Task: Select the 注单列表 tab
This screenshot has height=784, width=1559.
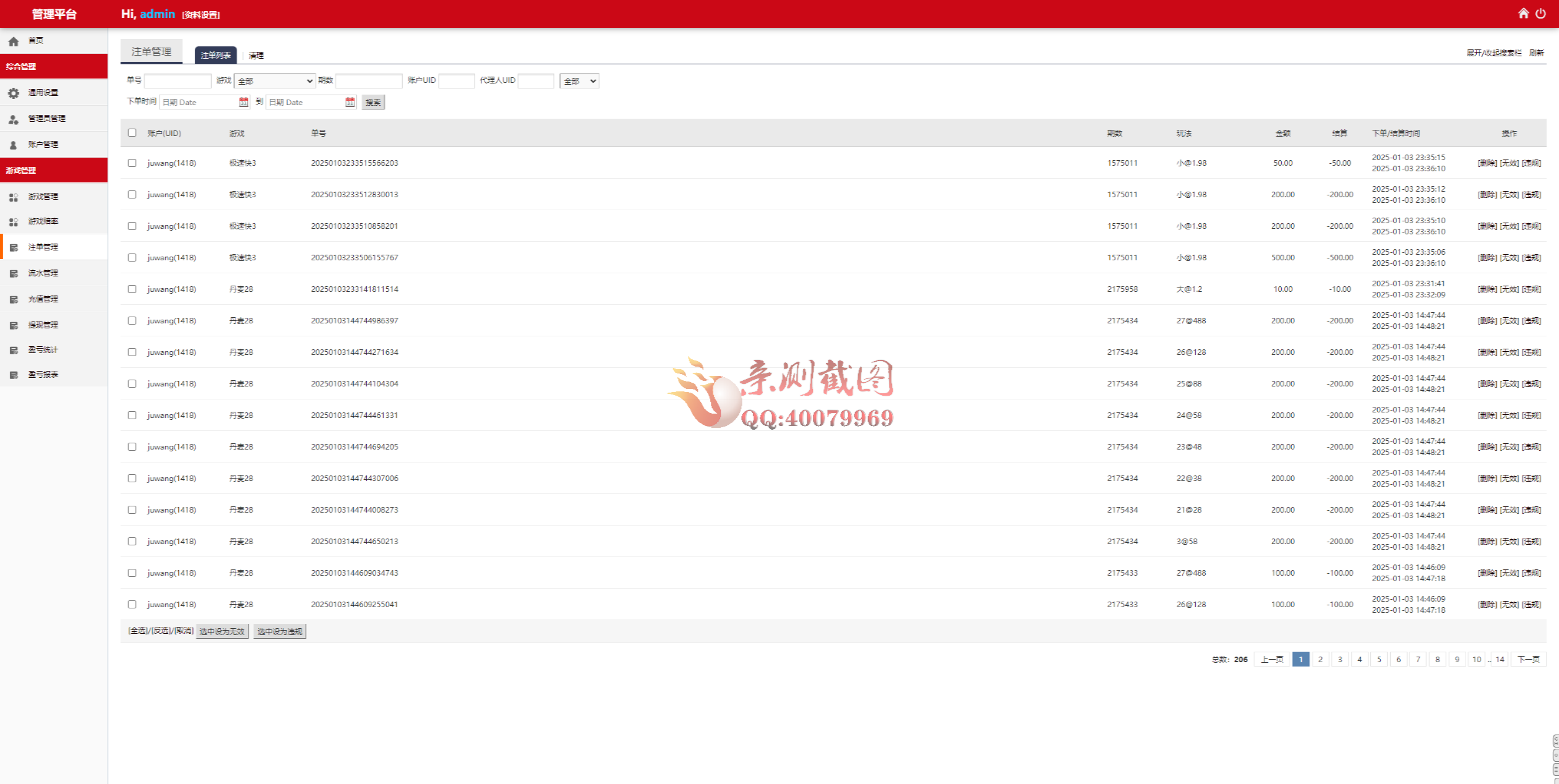Action: tap(215, 55)
